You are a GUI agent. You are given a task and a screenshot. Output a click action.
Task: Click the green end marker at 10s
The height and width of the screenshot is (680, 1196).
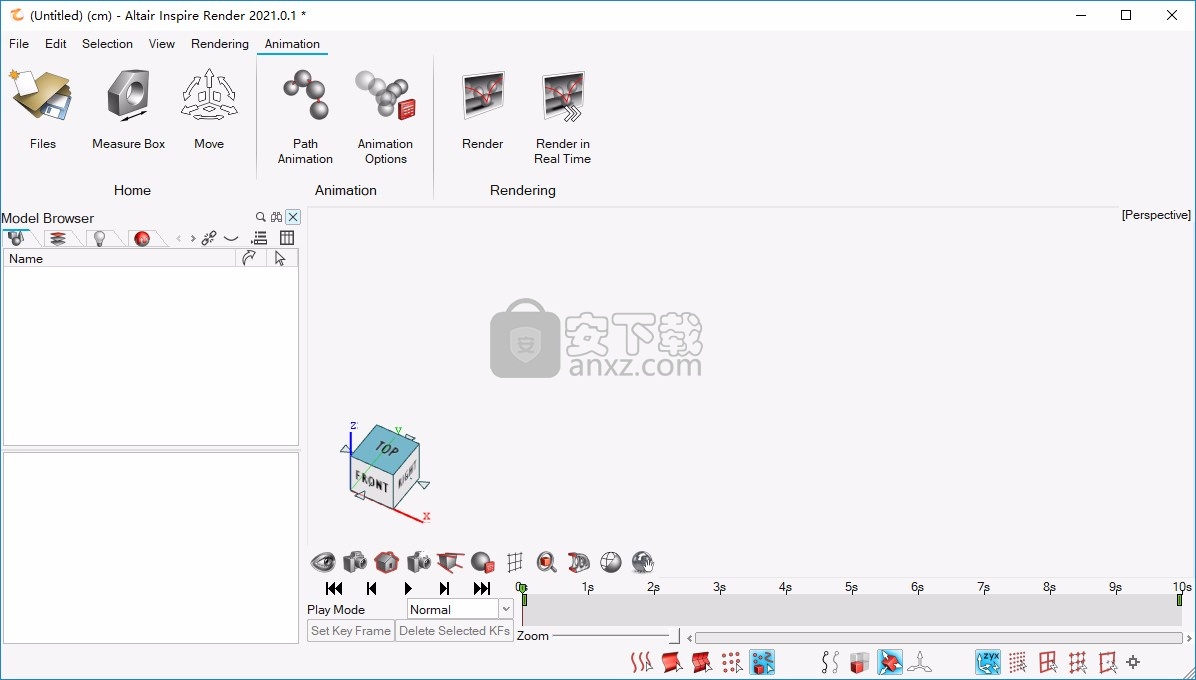pyautogui.click(x=1179, y=599)
